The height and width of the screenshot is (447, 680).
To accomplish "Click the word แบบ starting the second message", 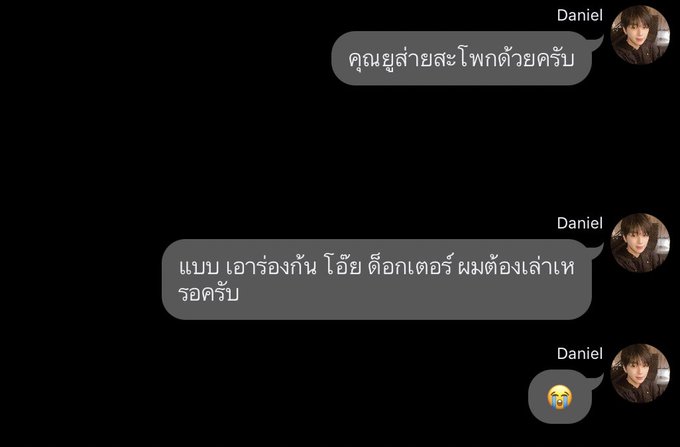I will (x=199, y=268).
